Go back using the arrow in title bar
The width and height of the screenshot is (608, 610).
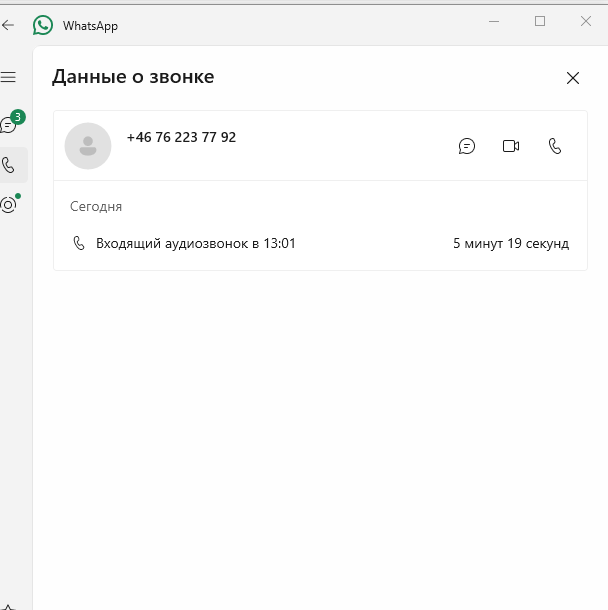click(x=8, y=25)
